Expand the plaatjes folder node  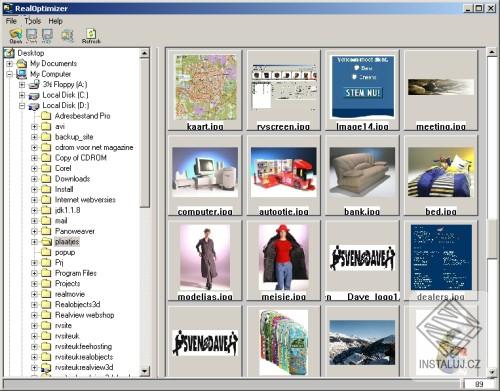[x=34, y=242]
